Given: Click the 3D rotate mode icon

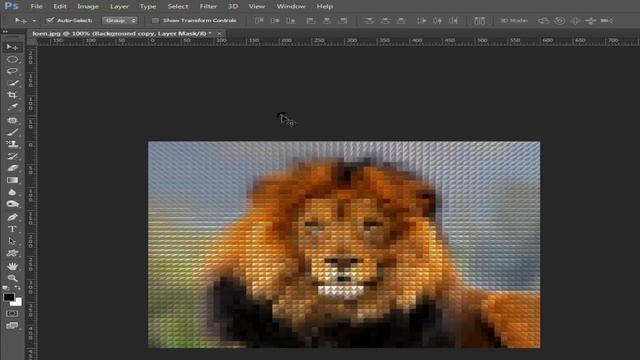Looking at the screenshot, I should tap(544, 20).
